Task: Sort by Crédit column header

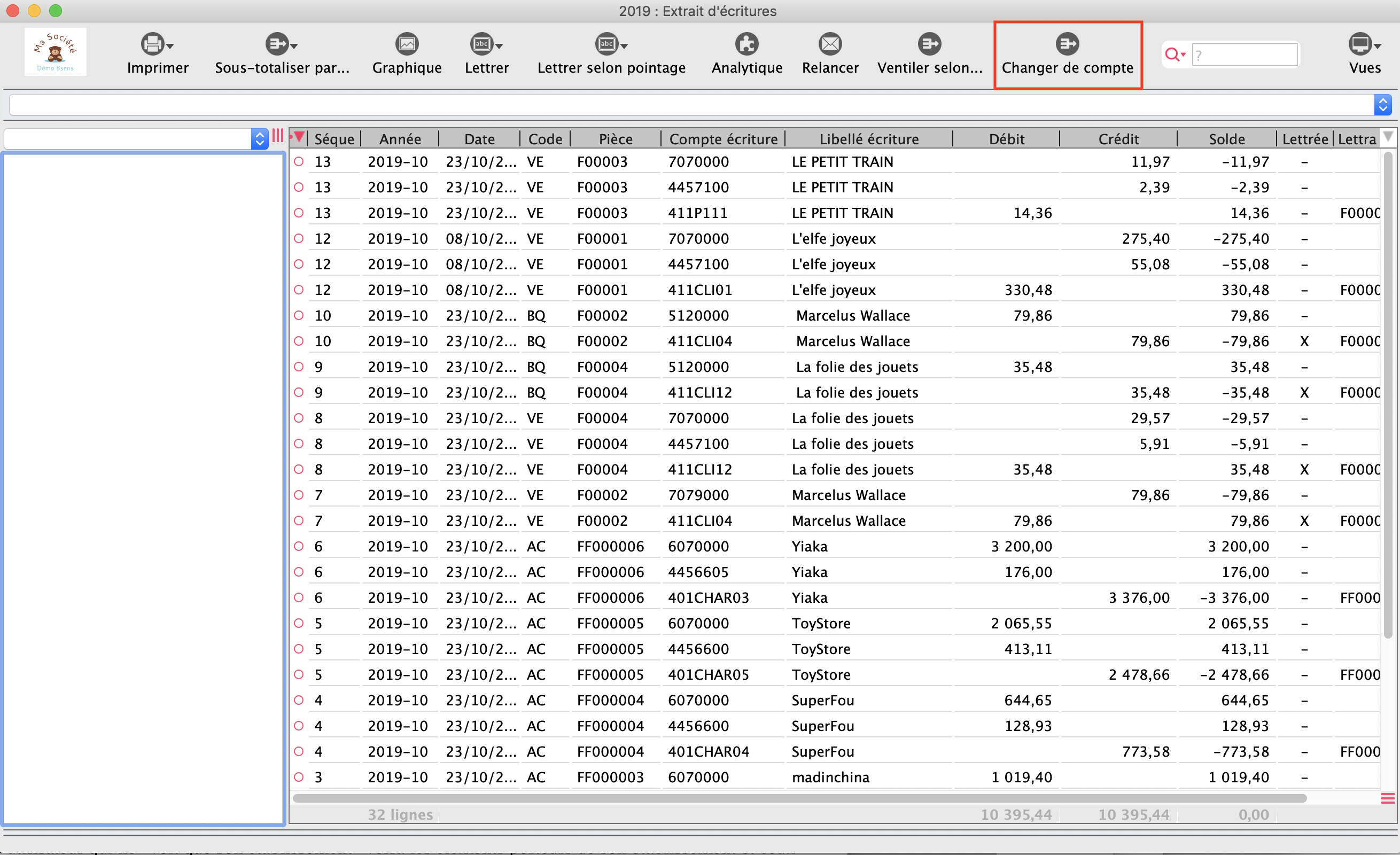Action: tap(1118, 138)
